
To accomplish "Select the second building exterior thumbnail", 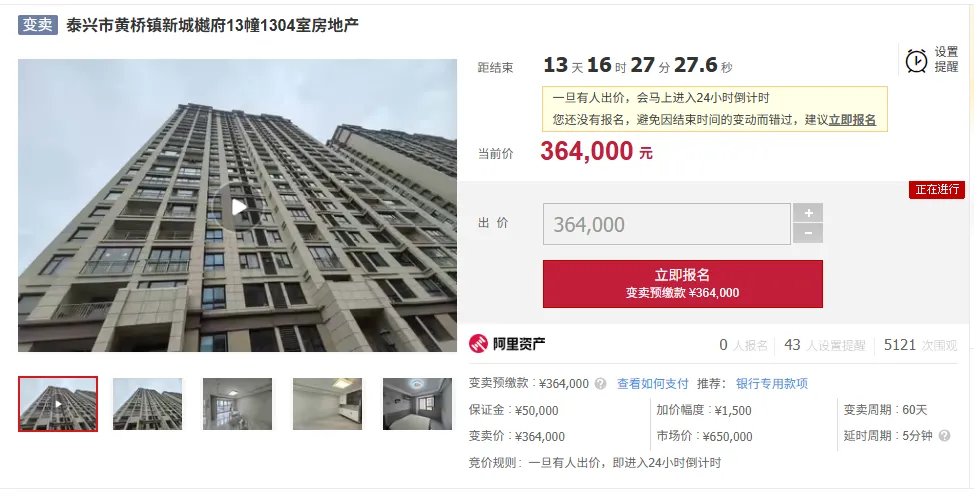I will click(148, 404).
